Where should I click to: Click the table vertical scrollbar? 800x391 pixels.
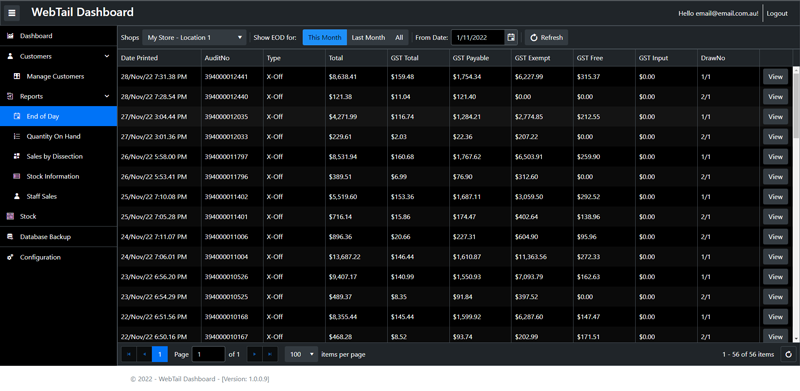[x=796, y=204]
